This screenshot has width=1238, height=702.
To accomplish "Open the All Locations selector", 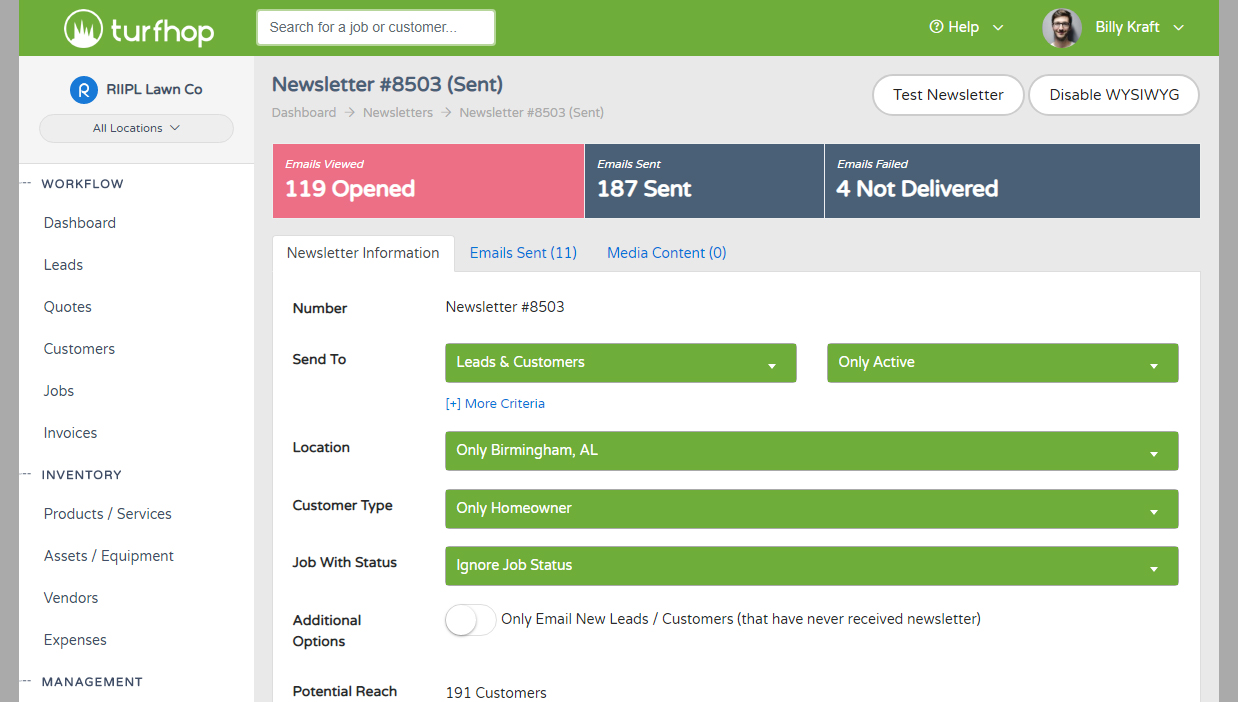I will coord(136,128).
